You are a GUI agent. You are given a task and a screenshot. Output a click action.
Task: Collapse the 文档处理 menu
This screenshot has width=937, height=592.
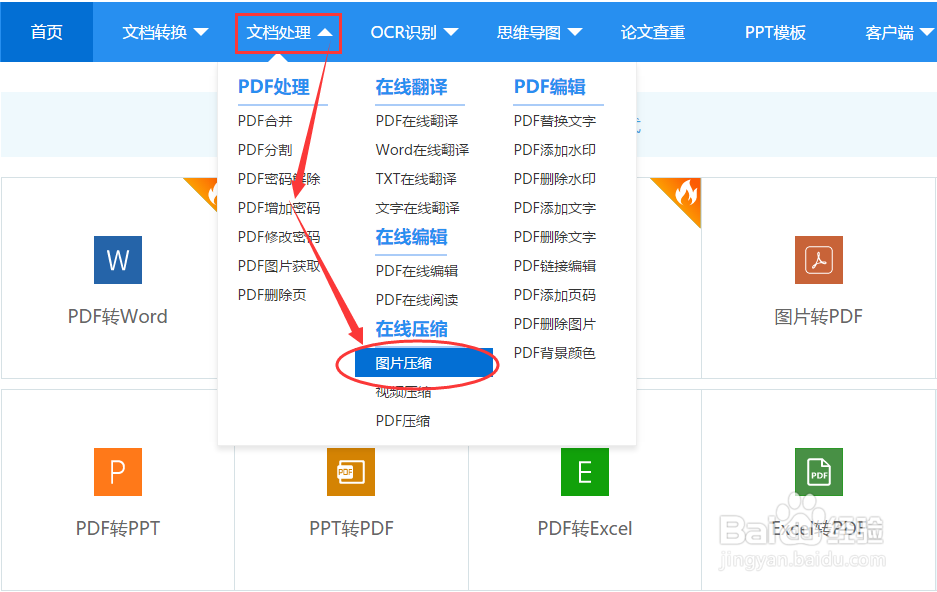point(288,31)
